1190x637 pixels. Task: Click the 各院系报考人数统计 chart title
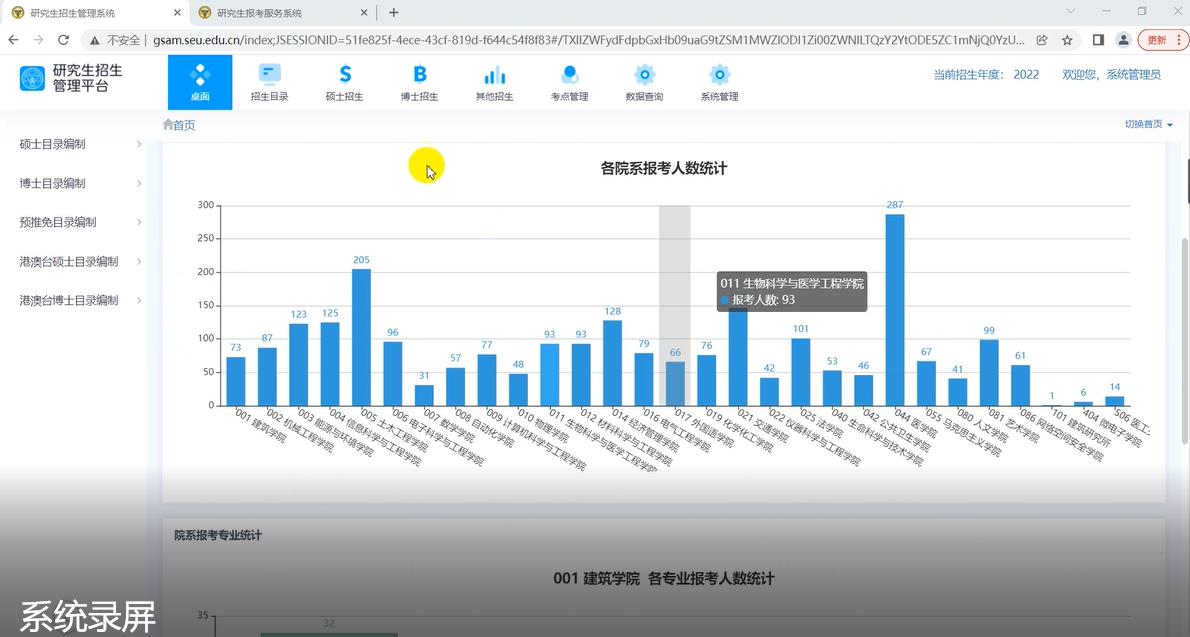(x=664, y=169)
